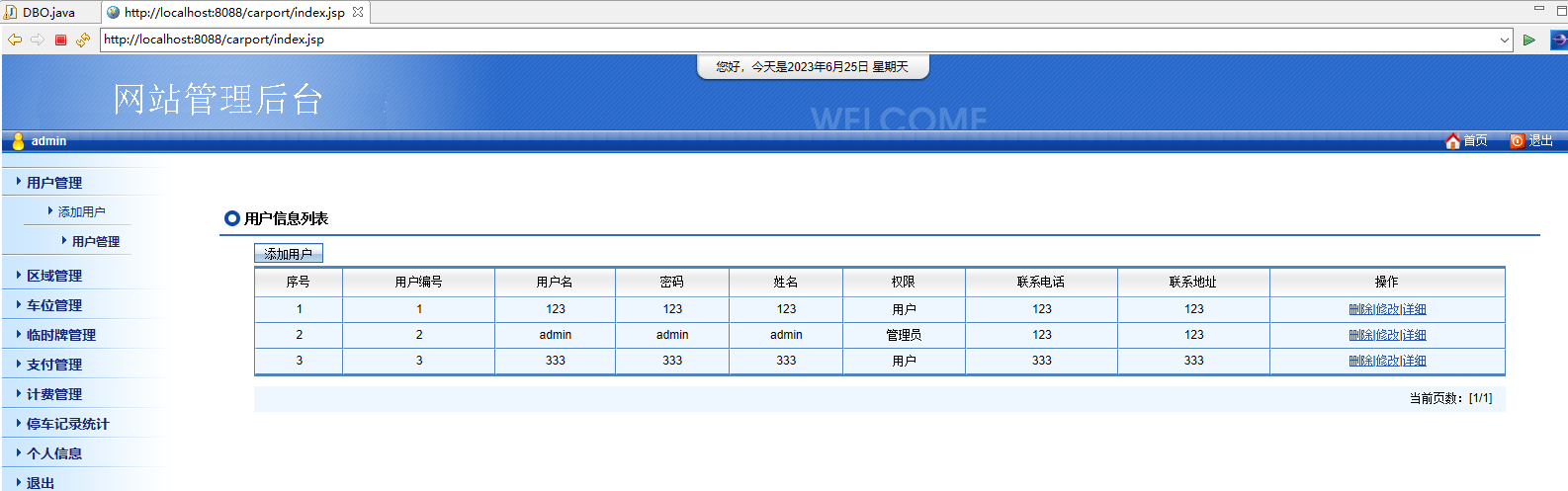Expand the 车位管理 menu section
Viewport: 1568px width, 491px height.
(x=54, y=305)
